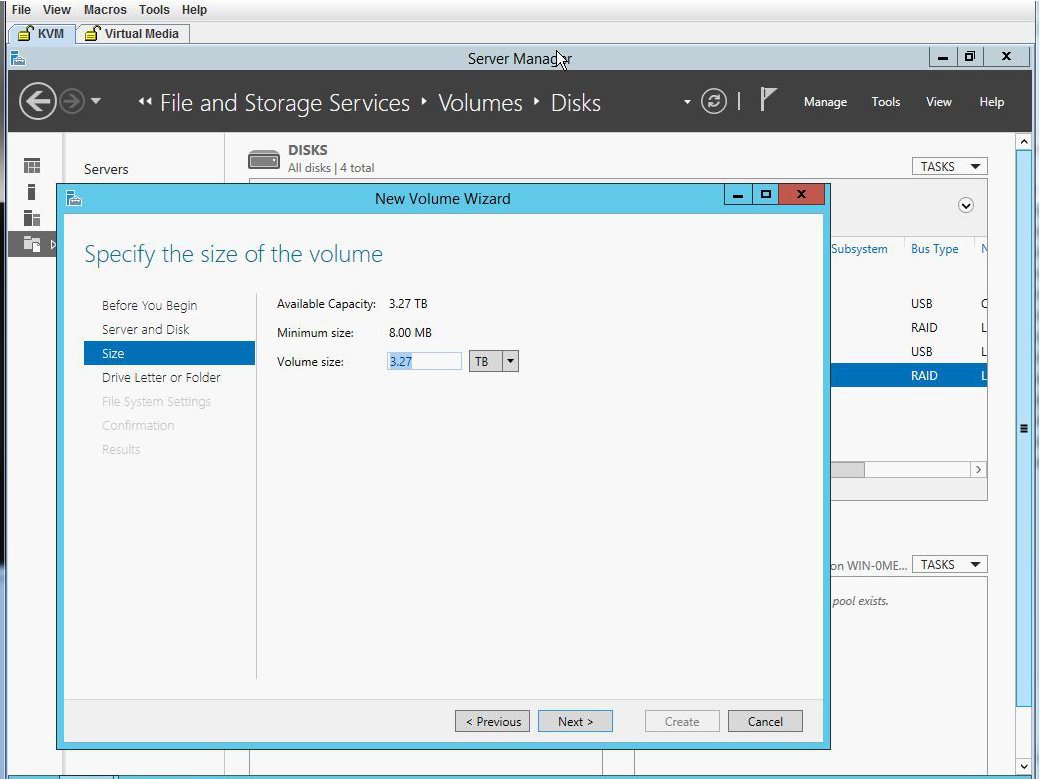Screen dimensions: 1040x779
Task: Sort by Subsystem column header
Action: coord(859,249)
